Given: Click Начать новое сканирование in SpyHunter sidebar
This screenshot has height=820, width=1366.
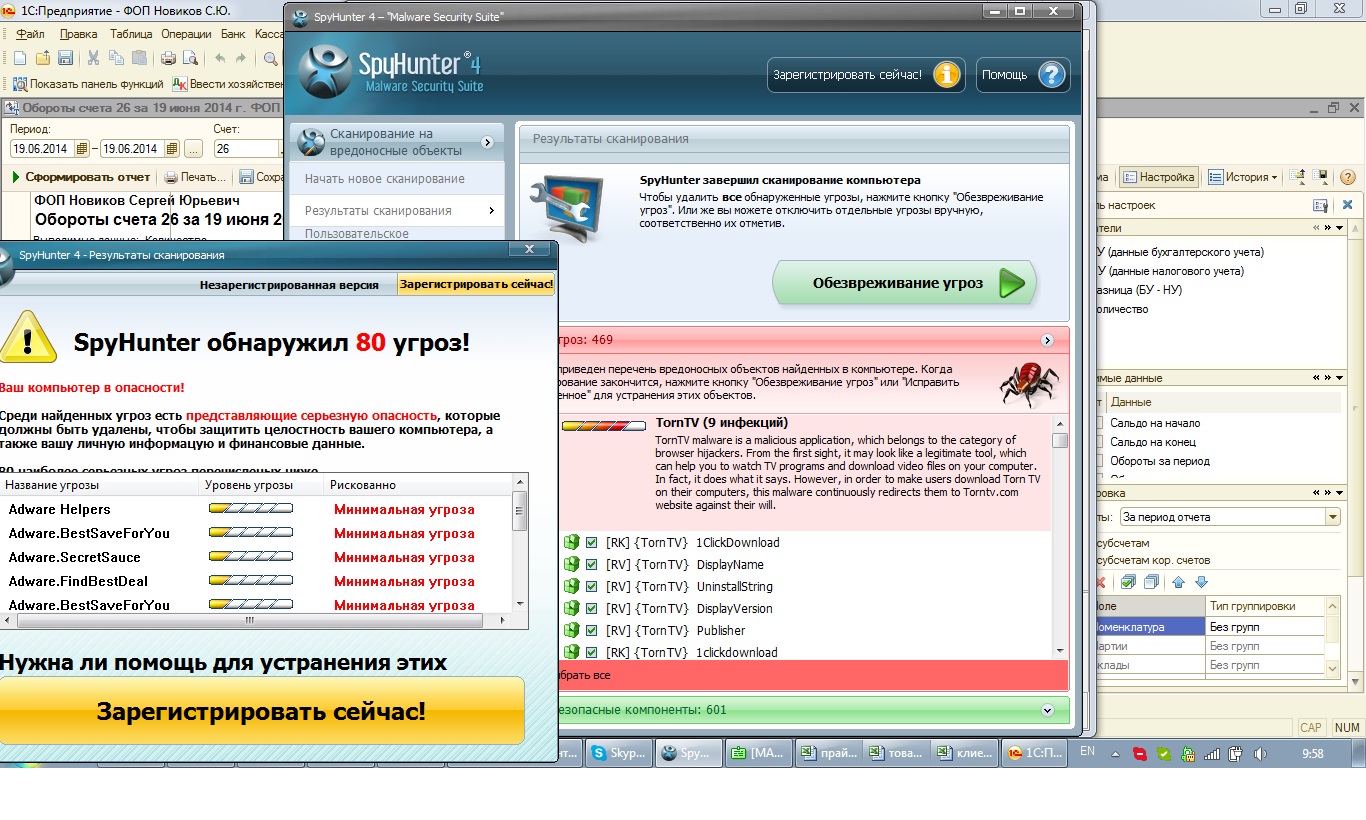Looking at the screenshot, I should 385,178.
